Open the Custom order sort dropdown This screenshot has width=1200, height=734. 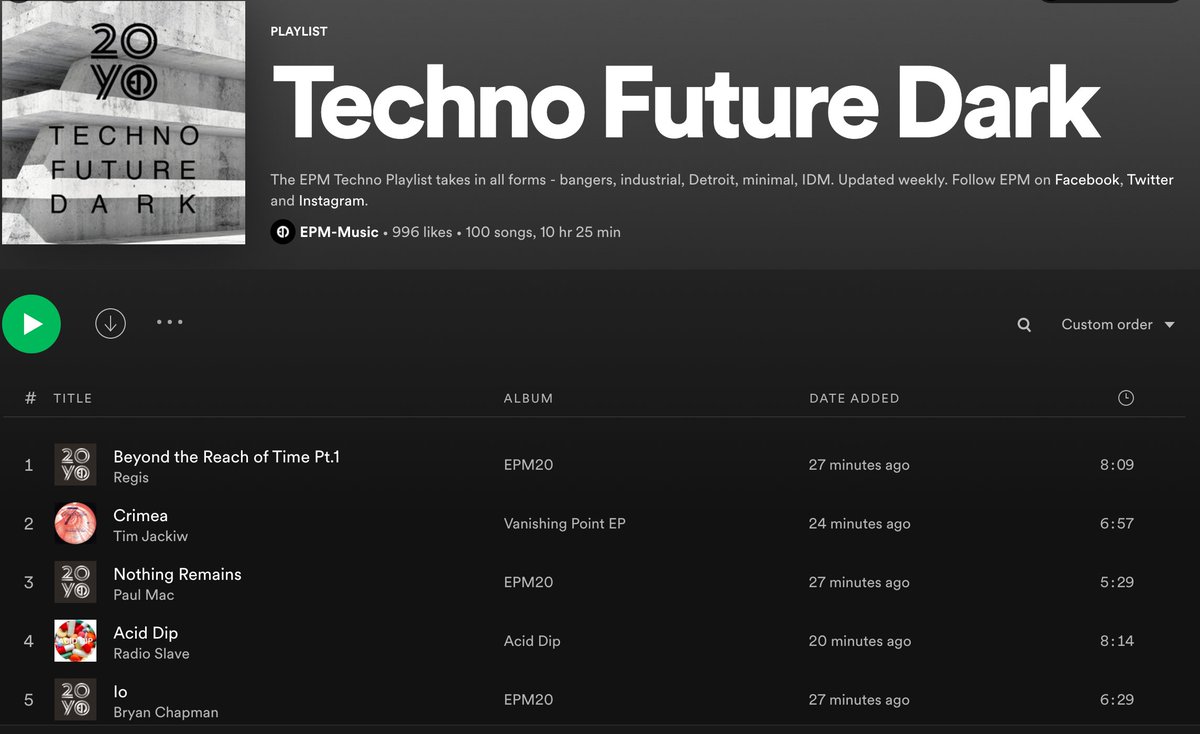(1118, 325)
